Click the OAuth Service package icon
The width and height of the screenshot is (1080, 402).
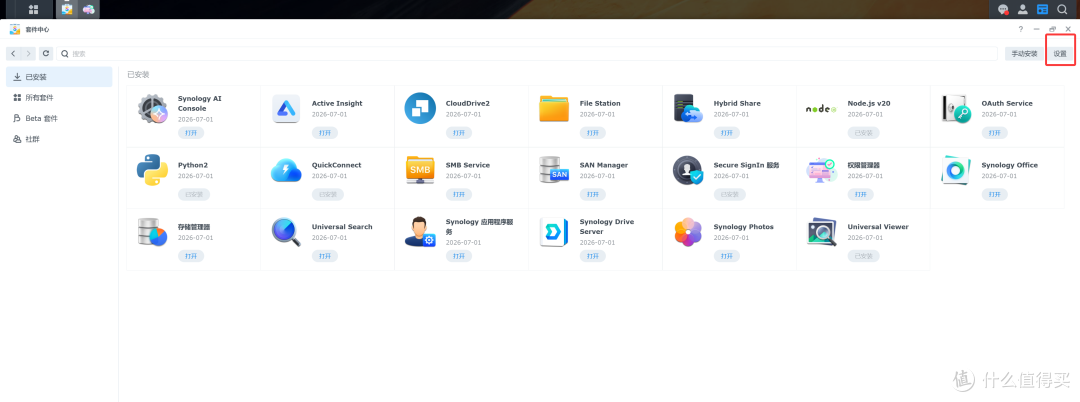[956, 109]
